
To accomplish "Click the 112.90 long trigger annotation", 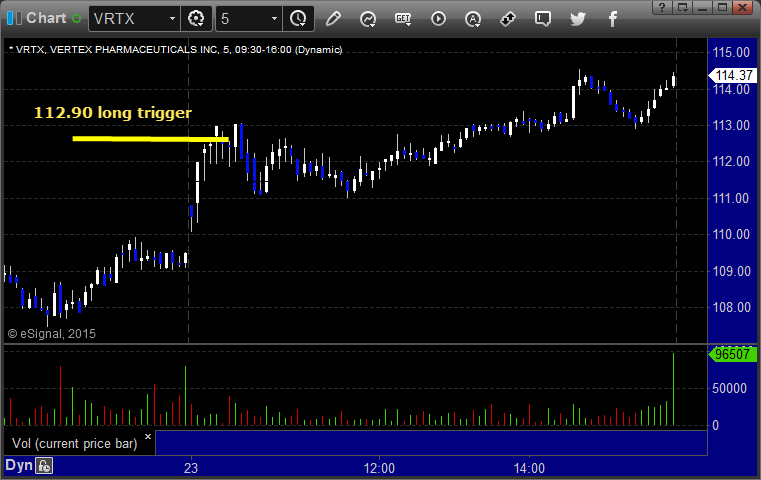I will (x=113, y=113).
